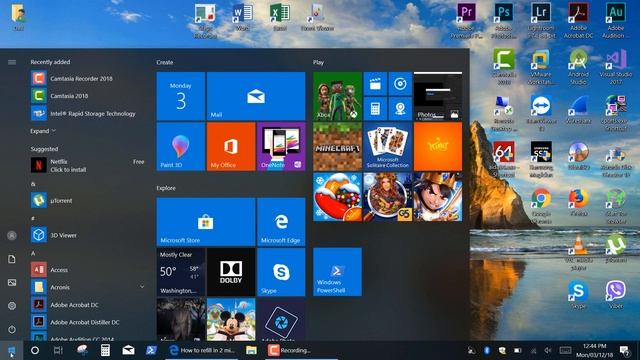The image size is (640, 360).
Task: Open the Candy Crush tile
Action: pos(338,197)
